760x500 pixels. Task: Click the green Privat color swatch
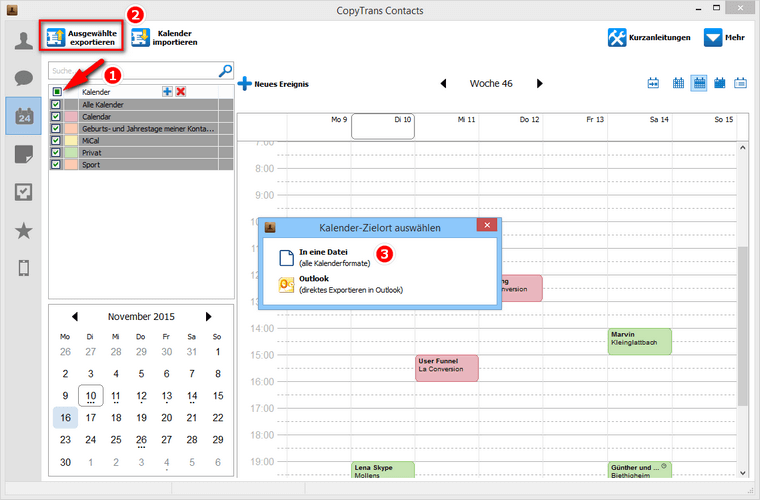71,153
